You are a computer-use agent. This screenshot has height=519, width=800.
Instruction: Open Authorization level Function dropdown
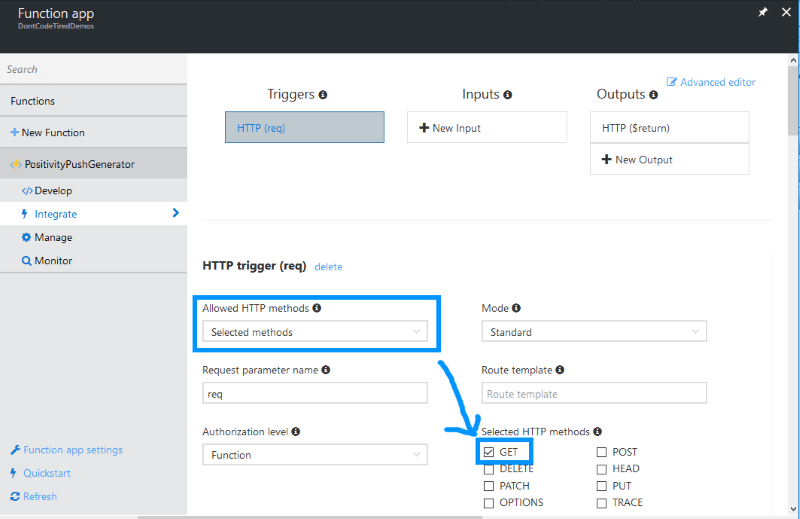[315, 455]
